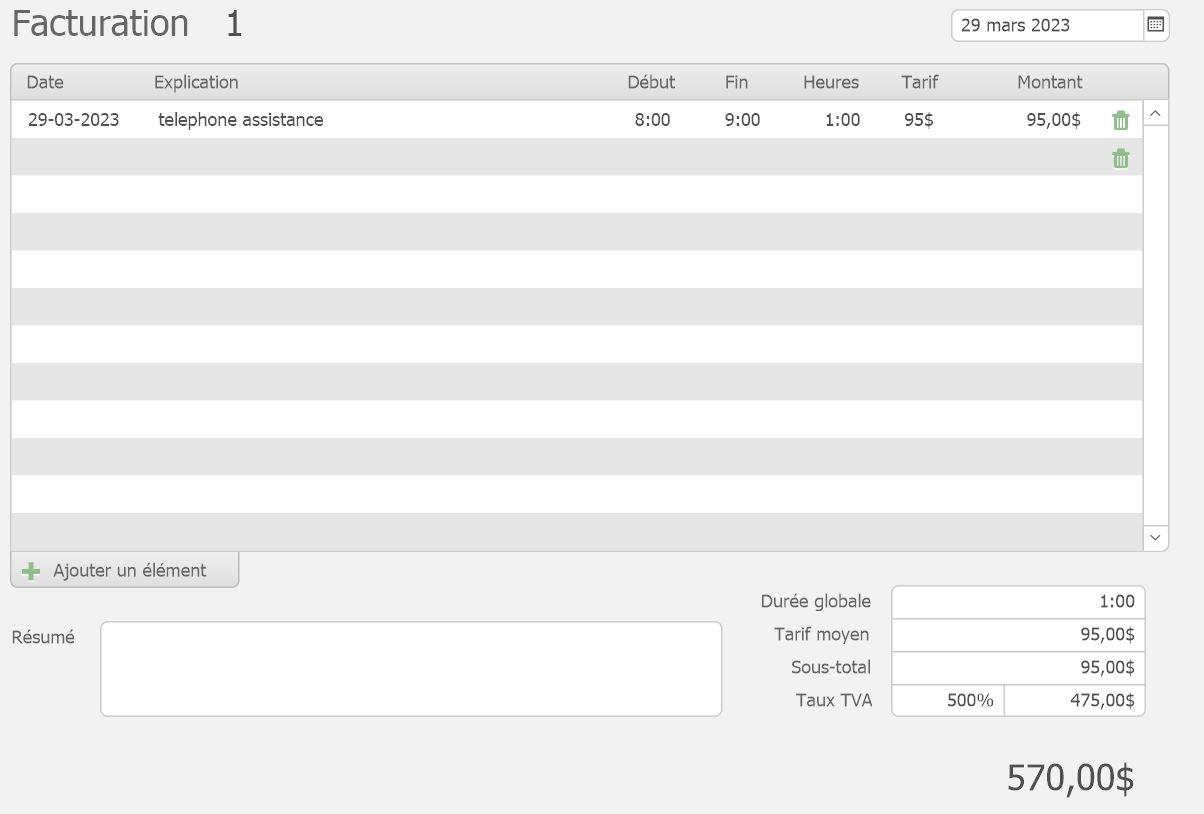
Task: Click the 95$ tarif cell
Action: click(x=918, y=120)
